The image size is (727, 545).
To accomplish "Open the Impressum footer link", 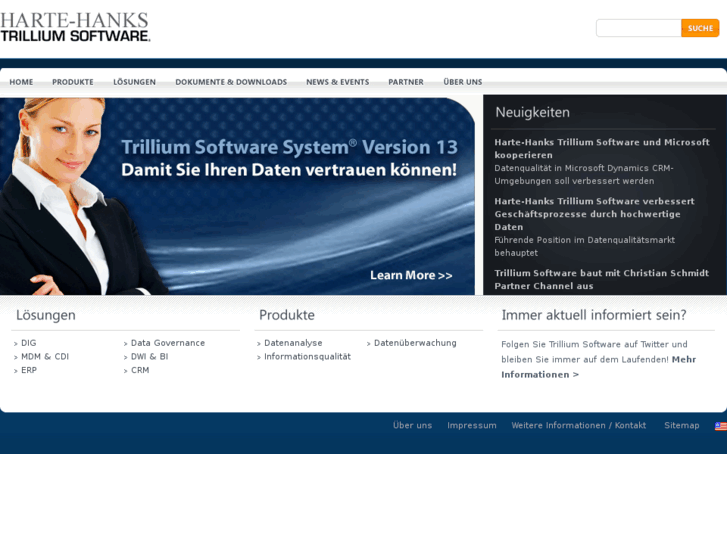I will click(x=472, y=425).
